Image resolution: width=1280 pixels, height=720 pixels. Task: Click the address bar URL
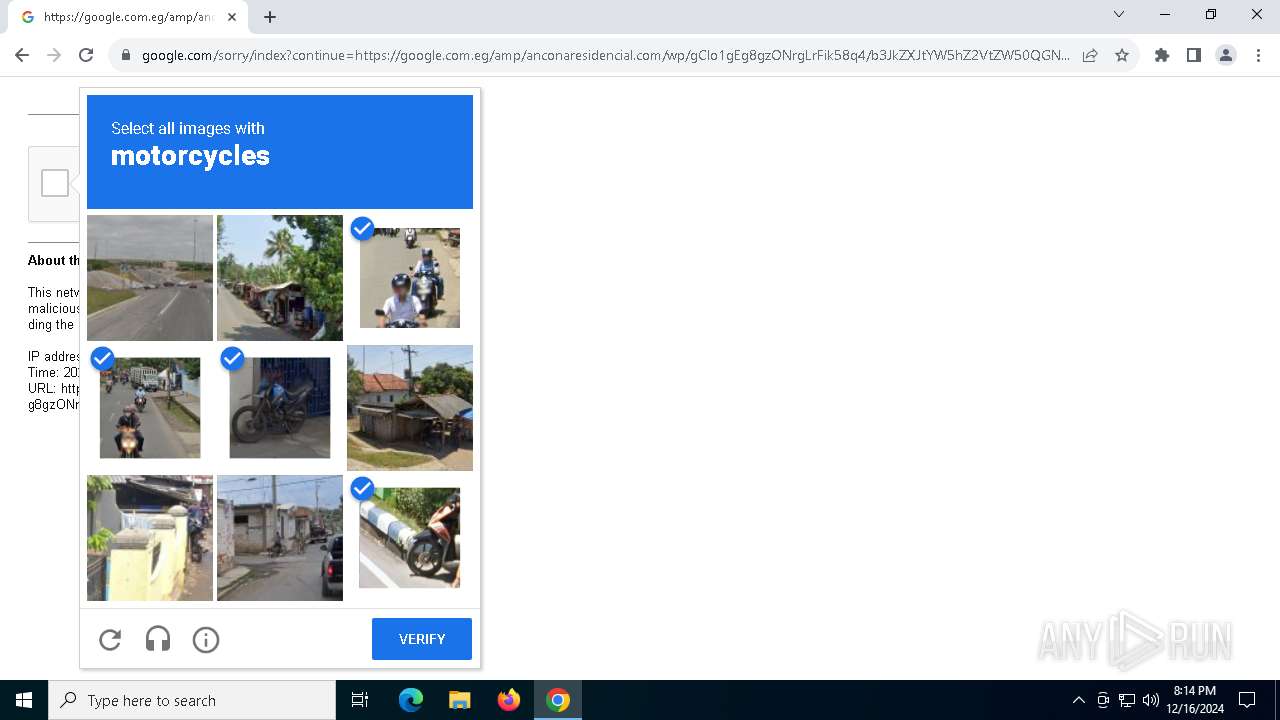tap(605, 55)
